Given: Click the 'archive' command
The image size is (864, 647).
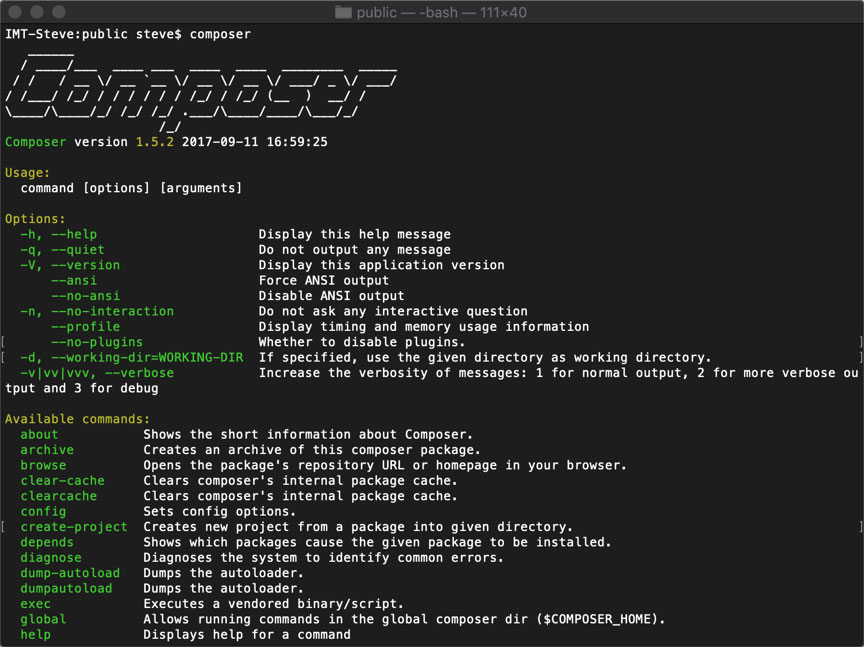Looking at the screenshot, I should pyautogui.click(x=47, y=450).
